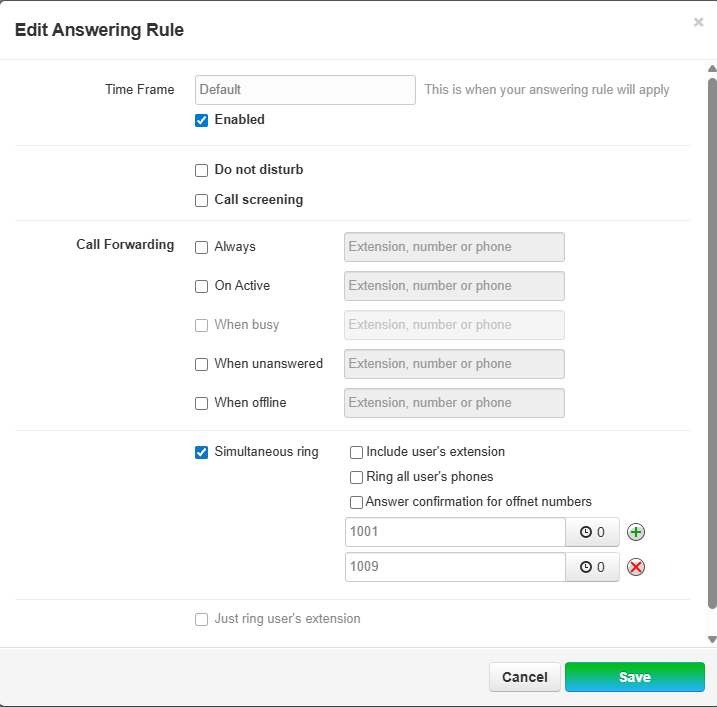Viewport: 717px width, 707px height.
Task: Remove the 1009 entry with red X
Action: pyautogui.click(x=636, y=568)
